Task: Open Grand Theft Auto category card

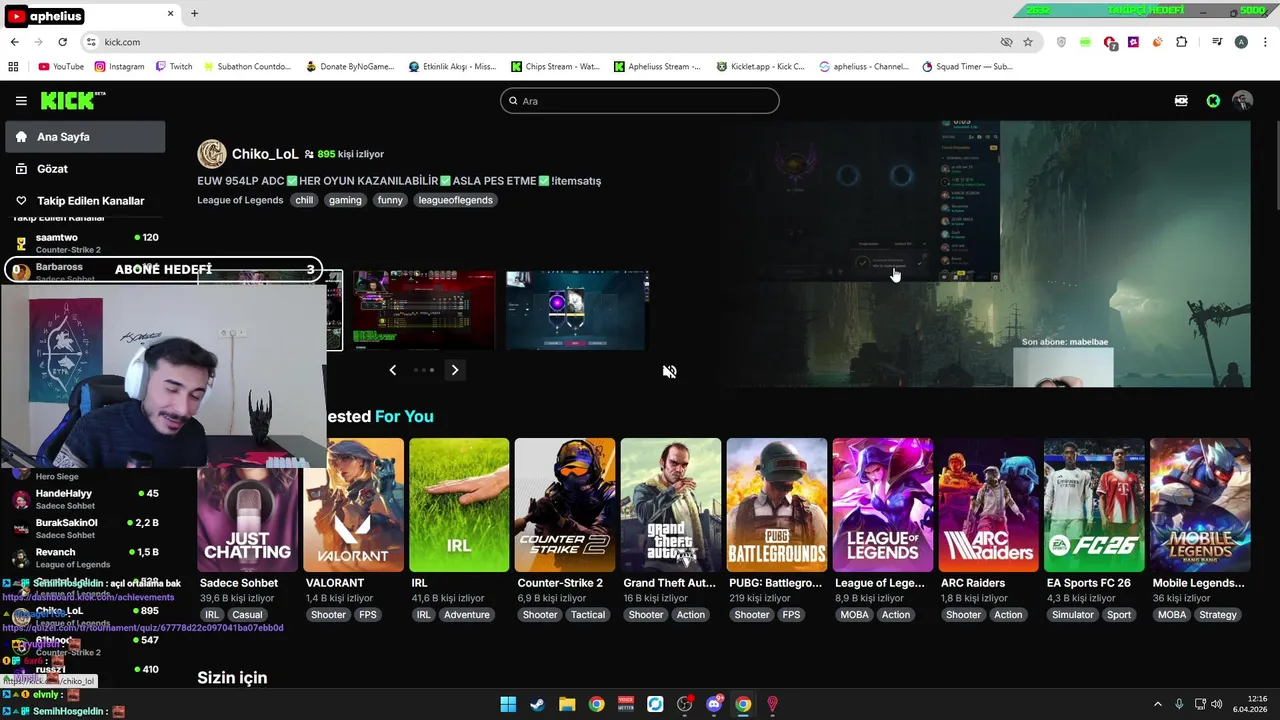Action: tap(671, 505)
